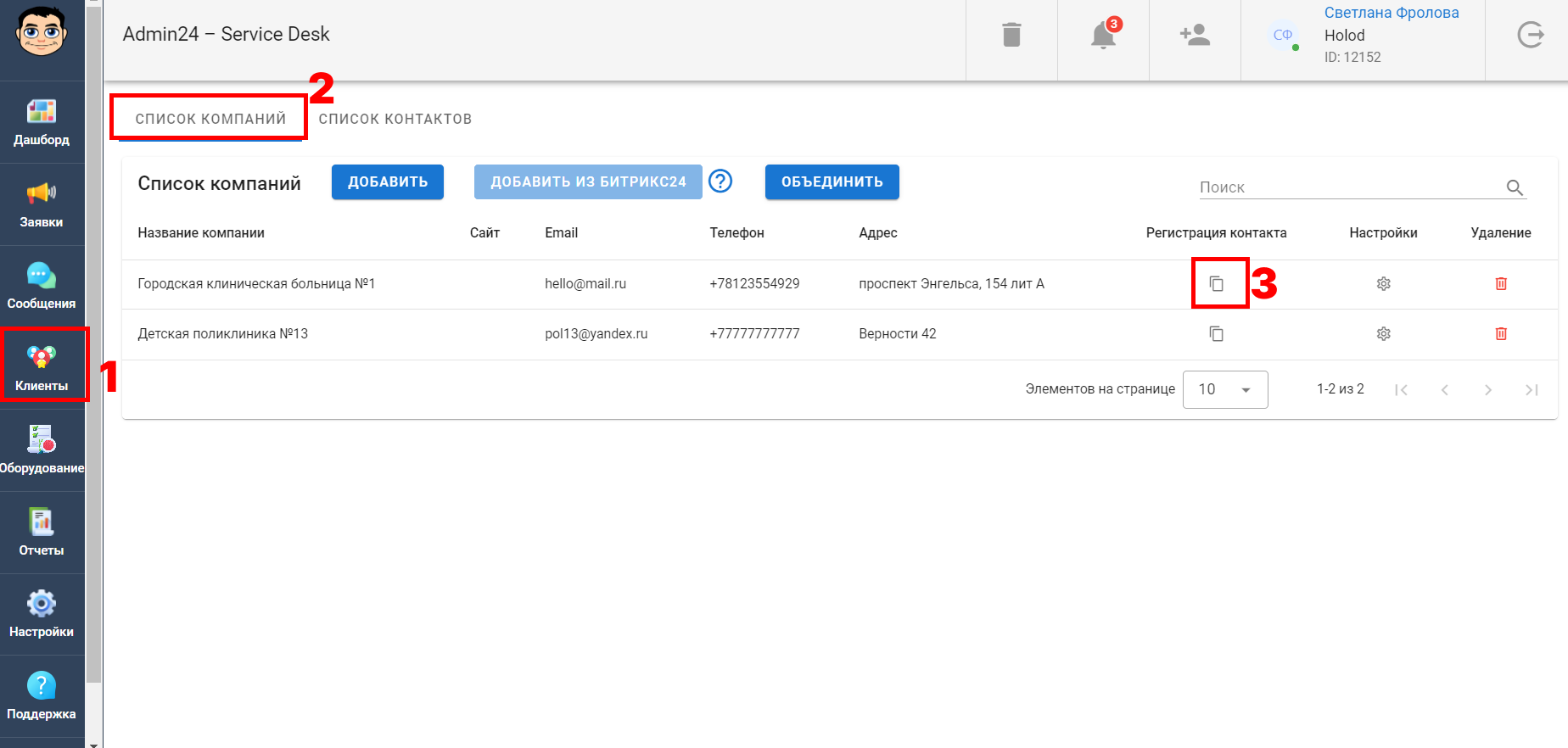Viewport: 1568px width, 748px height.
Task: Click the 1-2 из 2 pagination text
Action: 1341,389
